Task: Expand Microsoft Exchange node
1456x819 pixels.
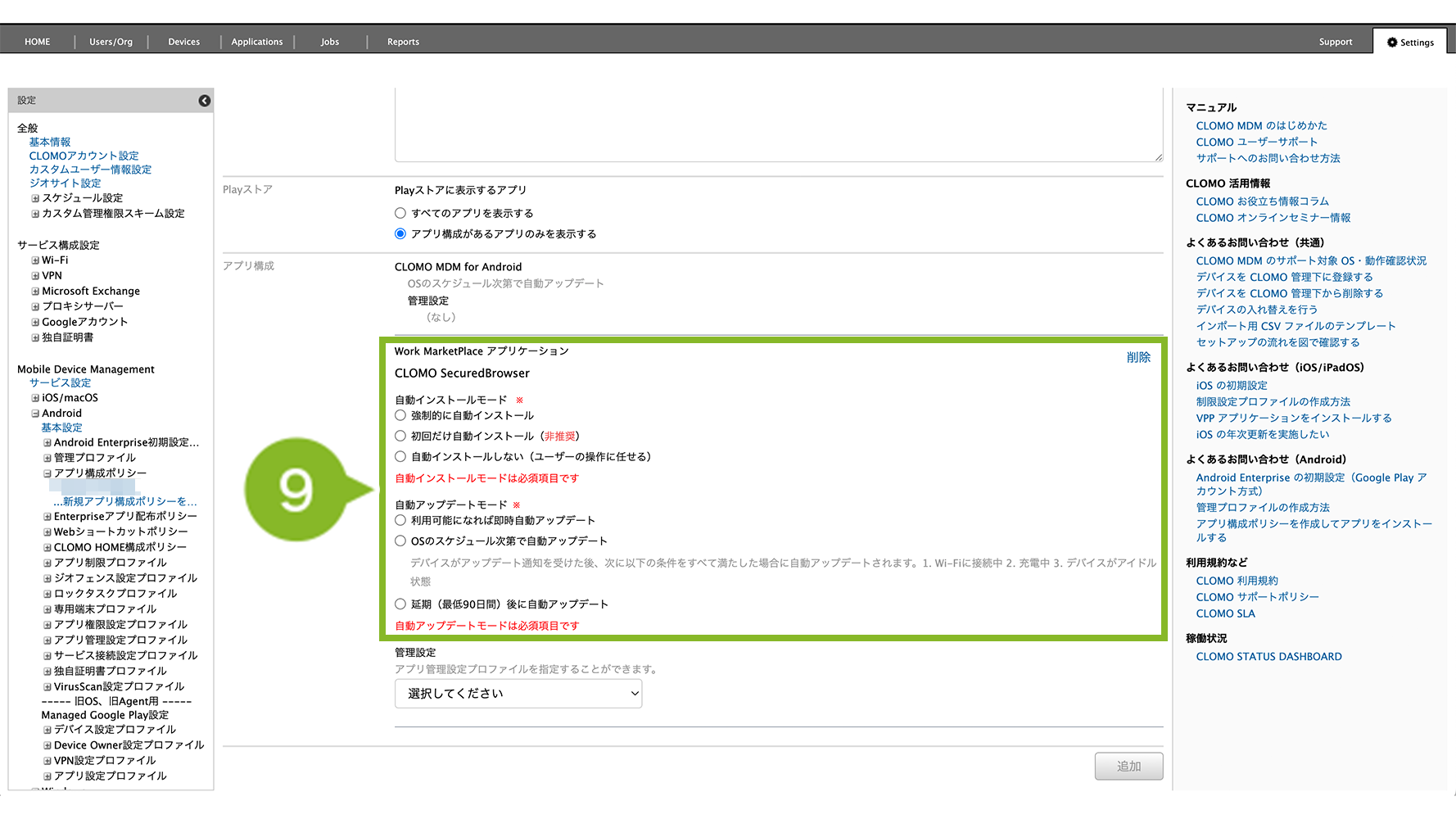Action: [35, 292]
